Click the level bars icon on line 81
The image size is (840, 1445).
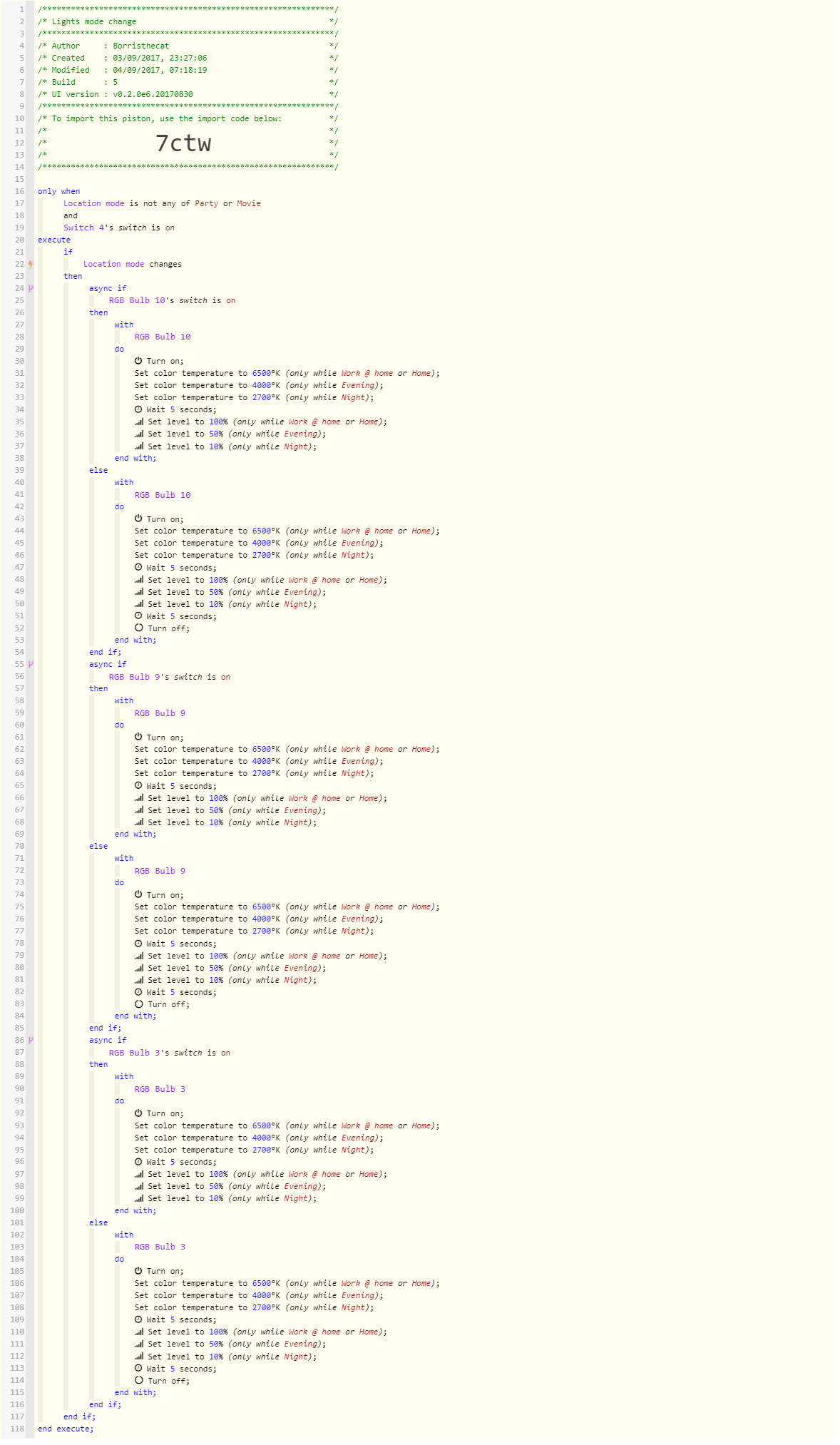tap(139, 979)
